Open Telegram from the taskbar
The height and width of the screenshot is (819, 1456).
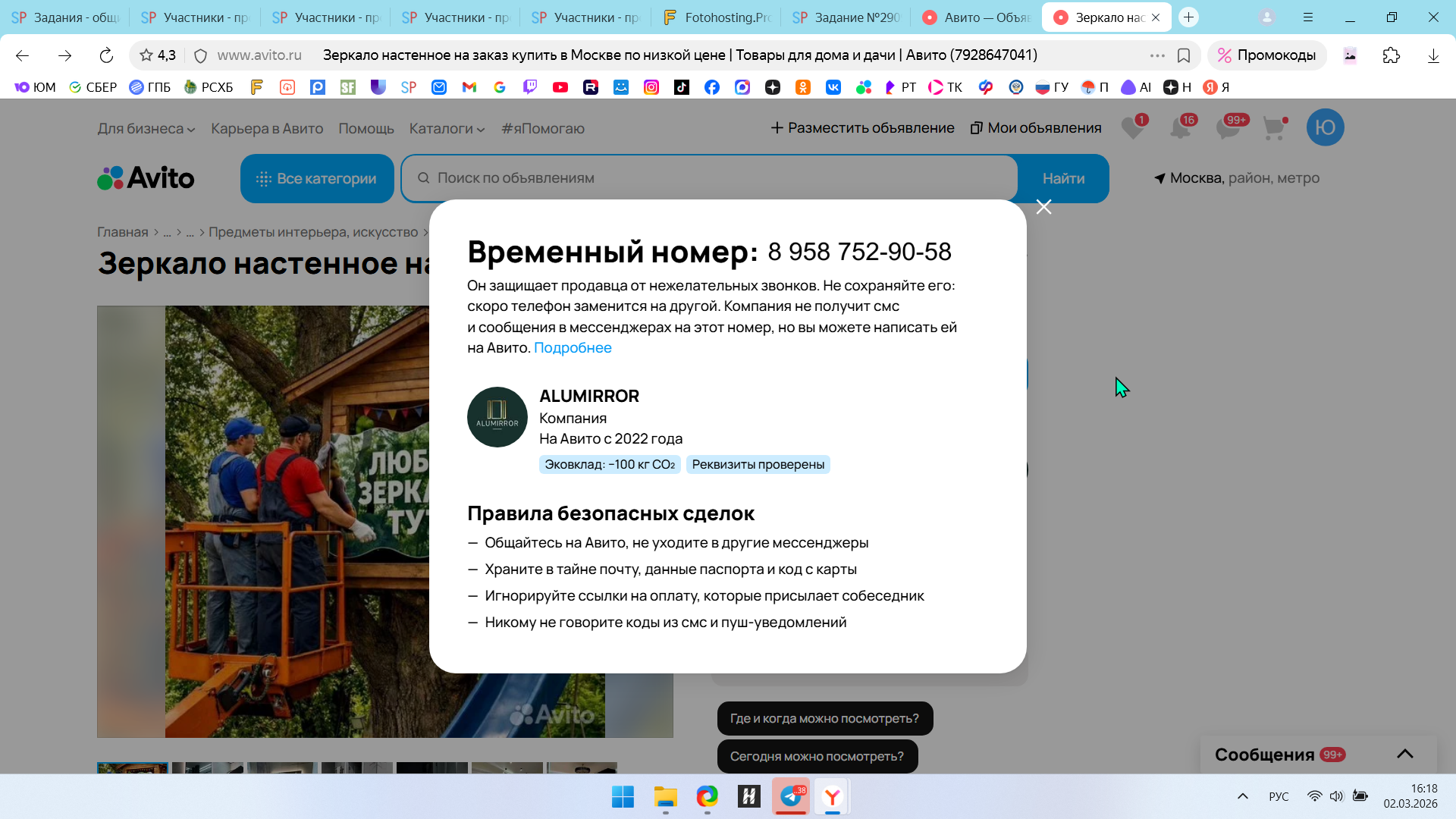coord(791,796)
